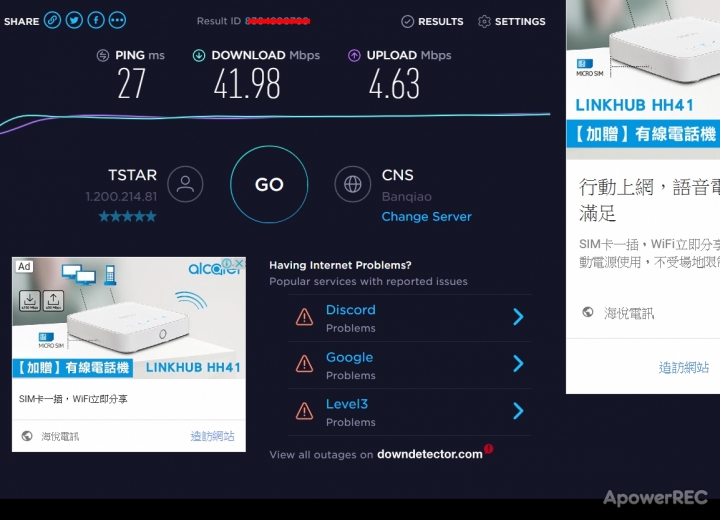Click the 海悅電訊 globe icon in right ad
Screen dimensions: 720x520
588,312
